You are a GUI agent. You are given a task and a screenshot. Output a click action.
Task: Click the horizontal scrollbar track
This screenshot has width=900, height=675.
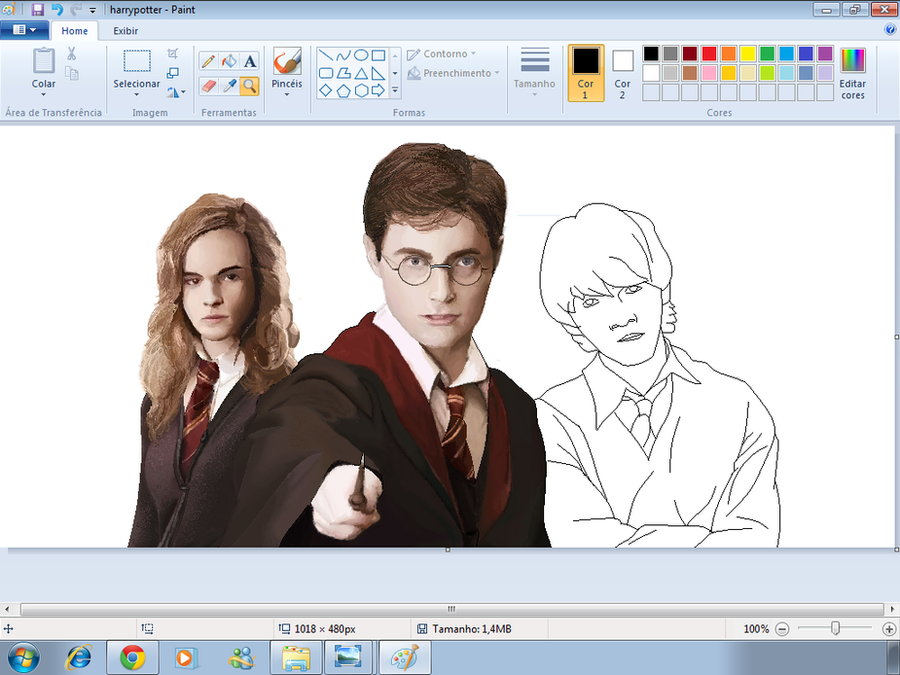(x=452, y=609)
